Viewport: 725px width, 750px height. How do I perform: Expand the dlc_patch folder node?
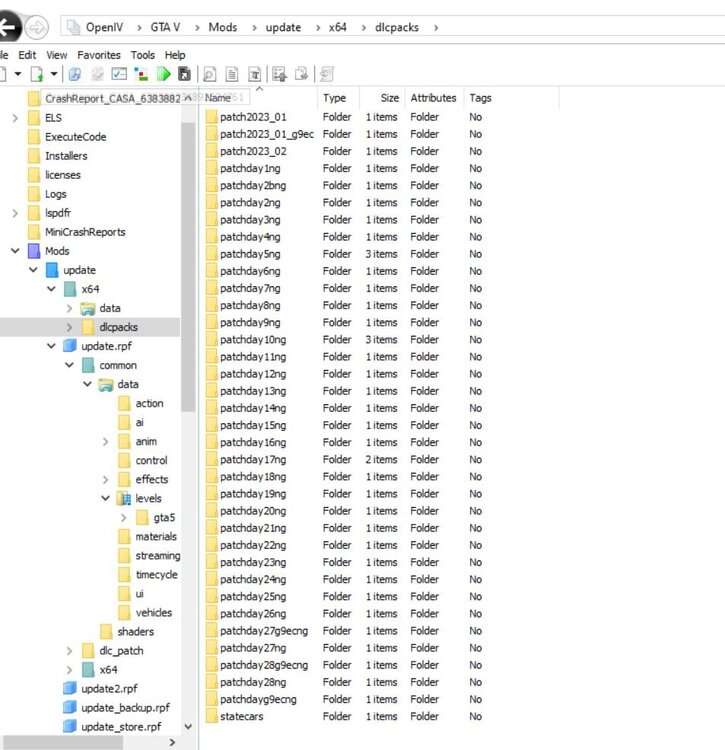pos(69,651)
